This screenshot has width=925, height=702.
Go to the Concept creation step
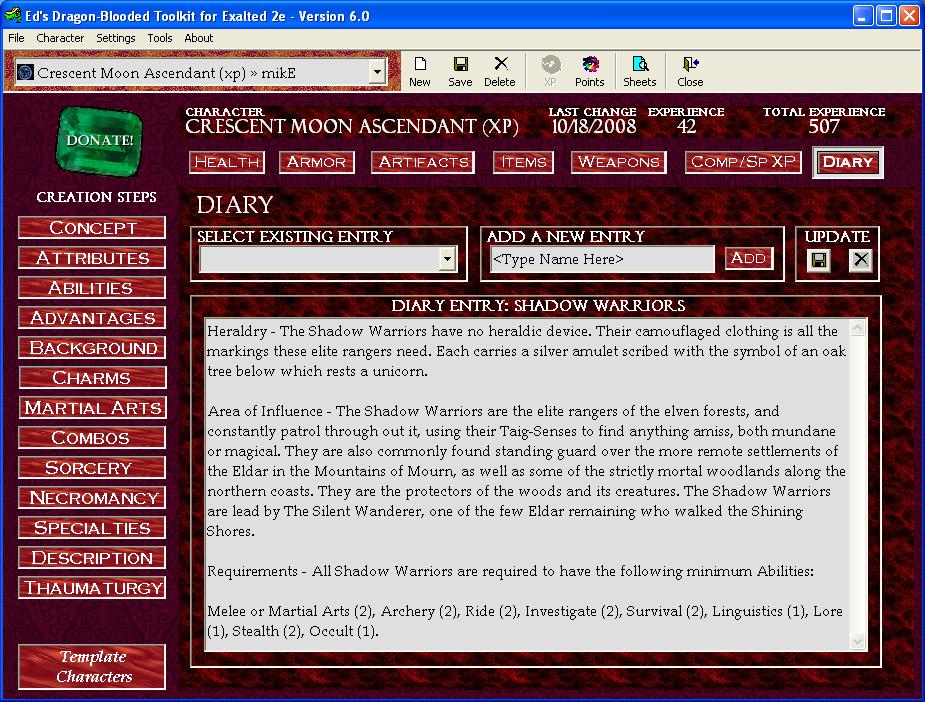(92, 228)
